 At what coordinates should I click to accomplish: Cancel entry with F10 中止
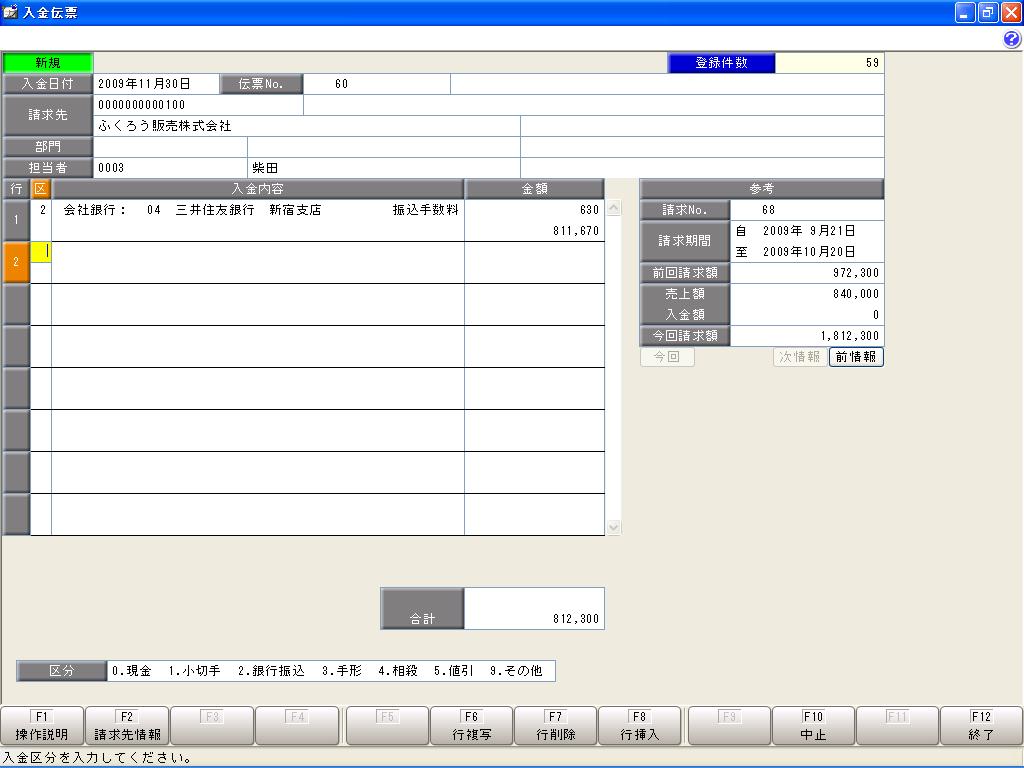(813, 726)
